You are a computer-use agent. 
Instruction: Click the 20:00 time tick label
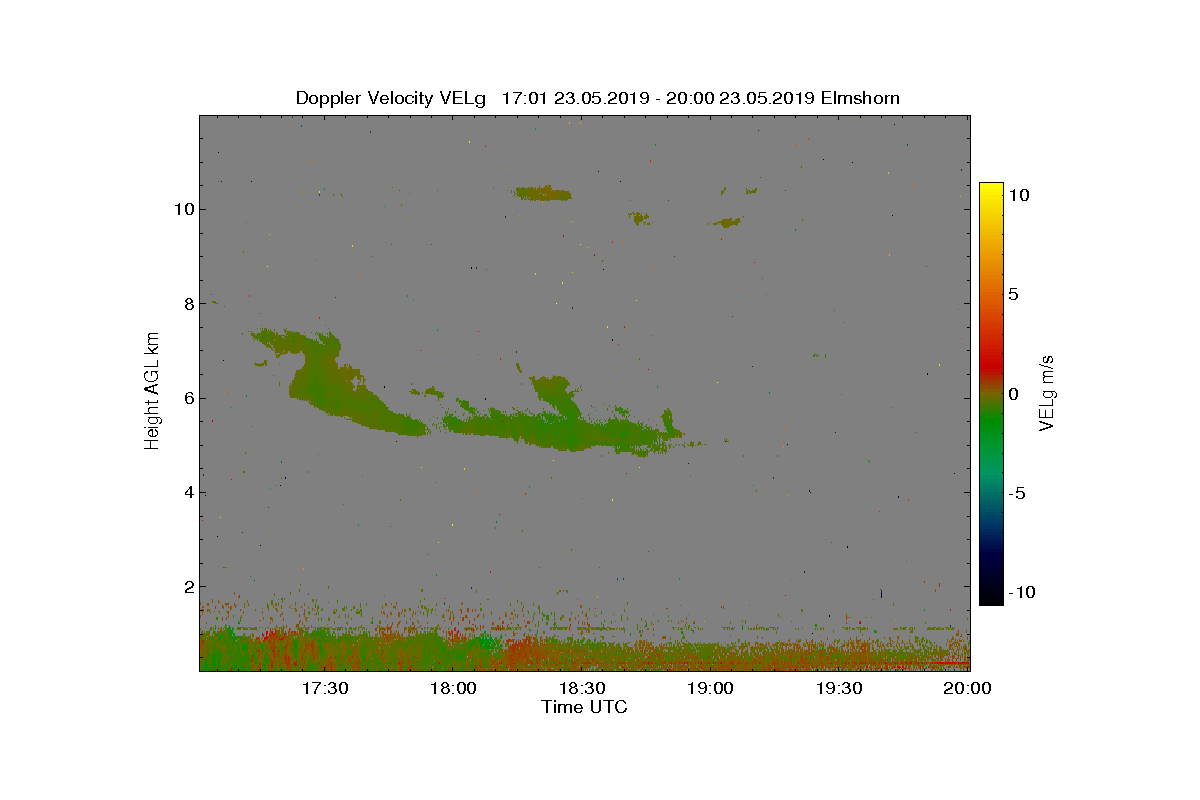point(968,688)
